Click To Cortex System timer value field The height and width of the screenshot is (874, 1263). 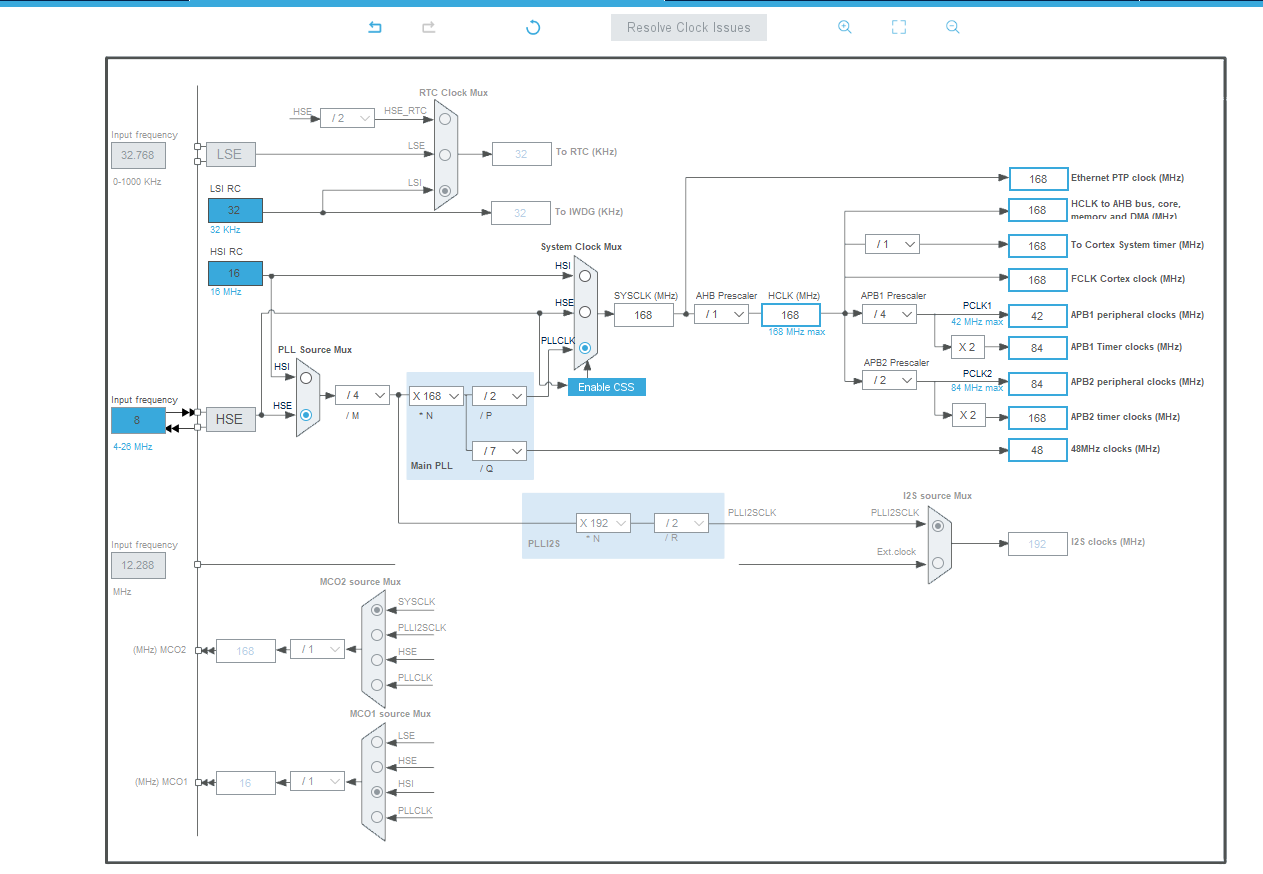[x=1038, y=246]
